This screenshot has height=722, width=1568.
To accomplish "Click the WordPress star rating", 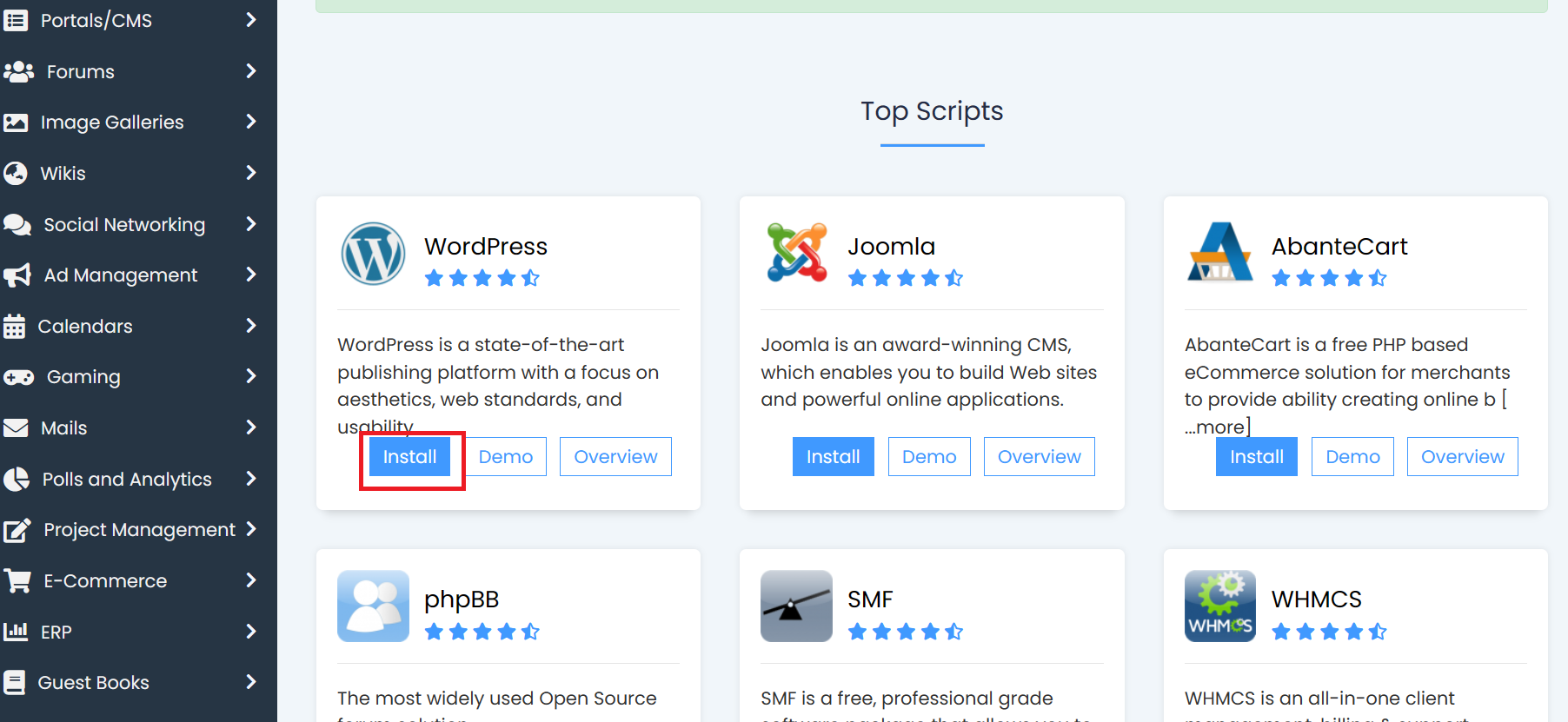I will coord(482,279).
